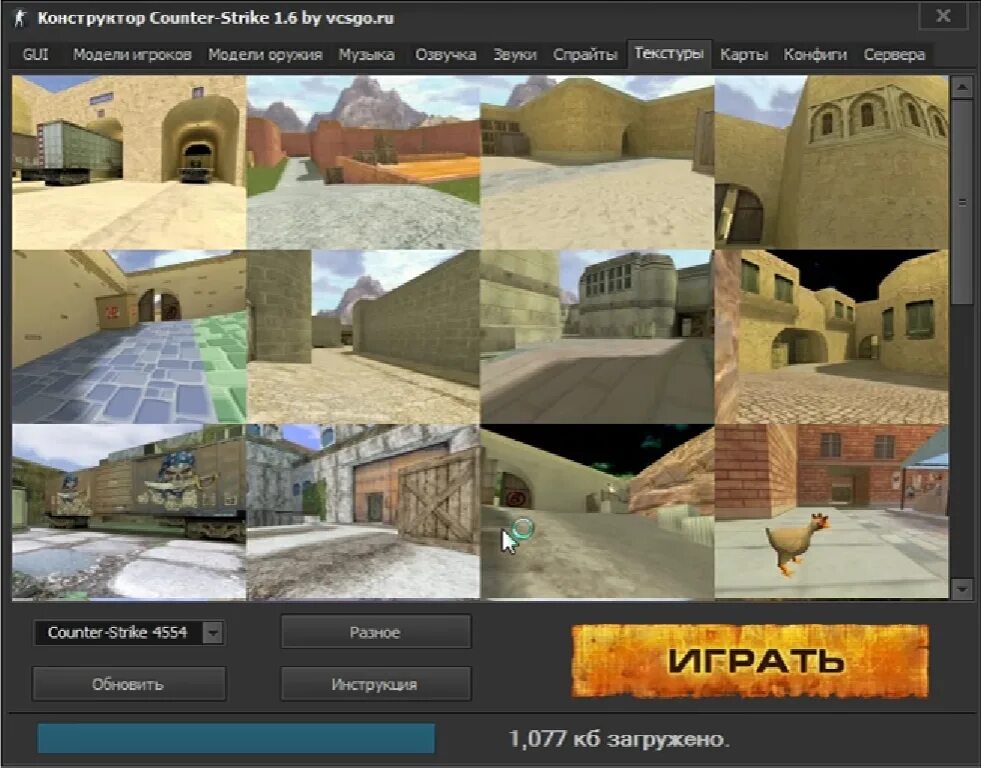The image size is (981, 768).
Task: Click the vertical scrollbar thumb of the gallery
Action: (x=962, y=202)
